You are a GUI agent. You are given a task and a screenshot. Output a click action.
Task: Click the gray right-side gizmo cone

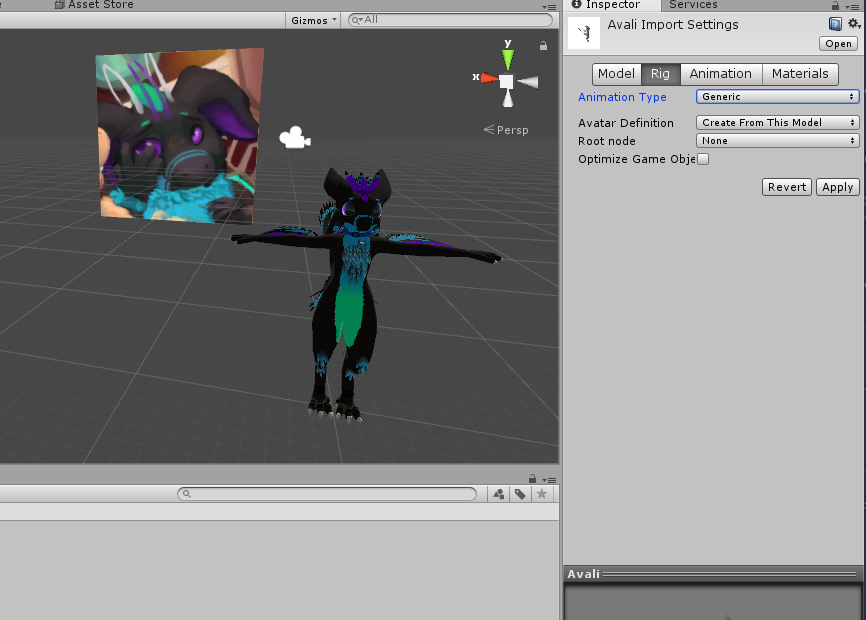(527, 82)
